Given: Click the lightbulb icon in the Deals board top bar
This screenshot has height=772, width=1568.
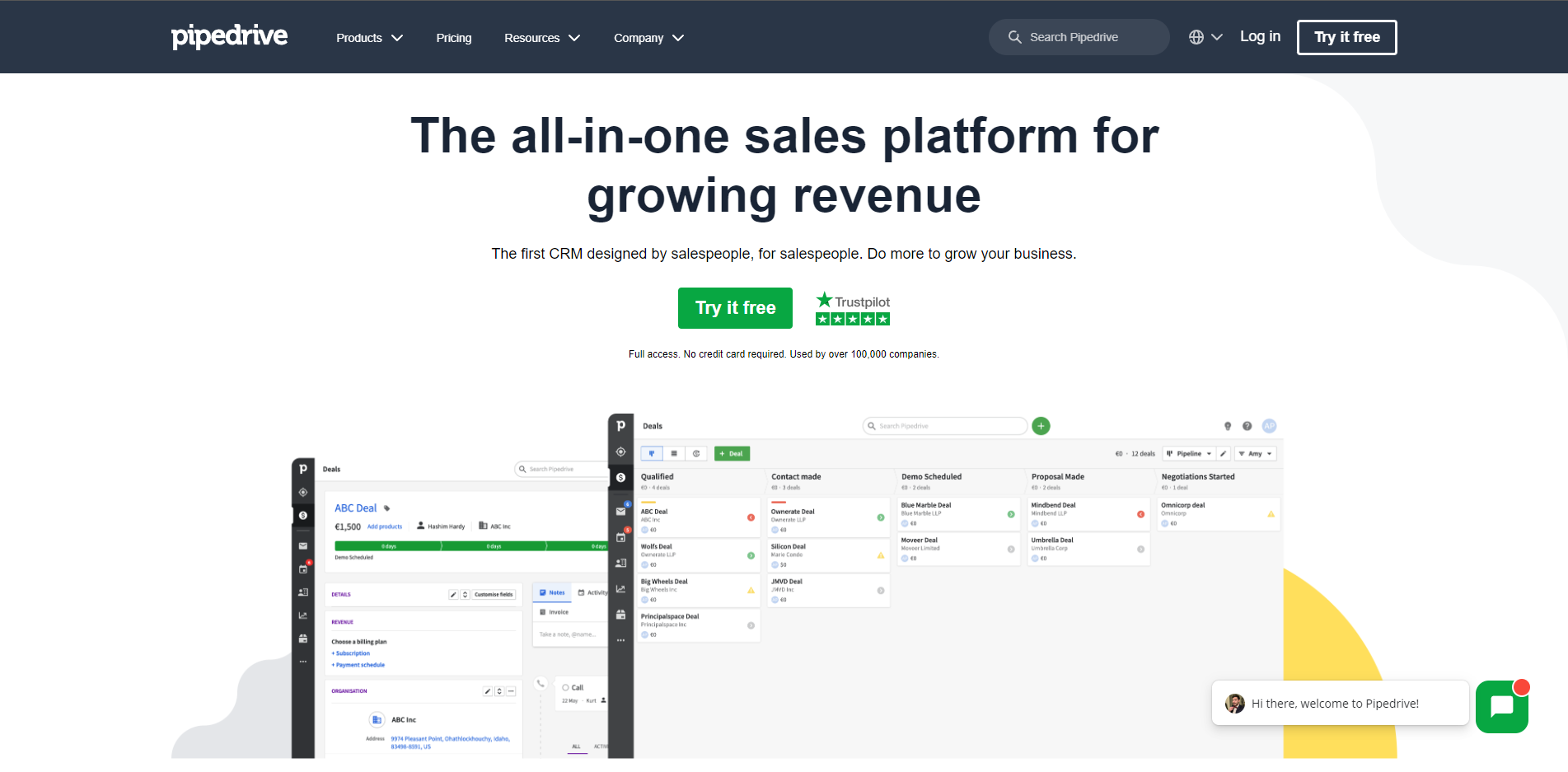Looking at the screenshot, I should 1227,426.
